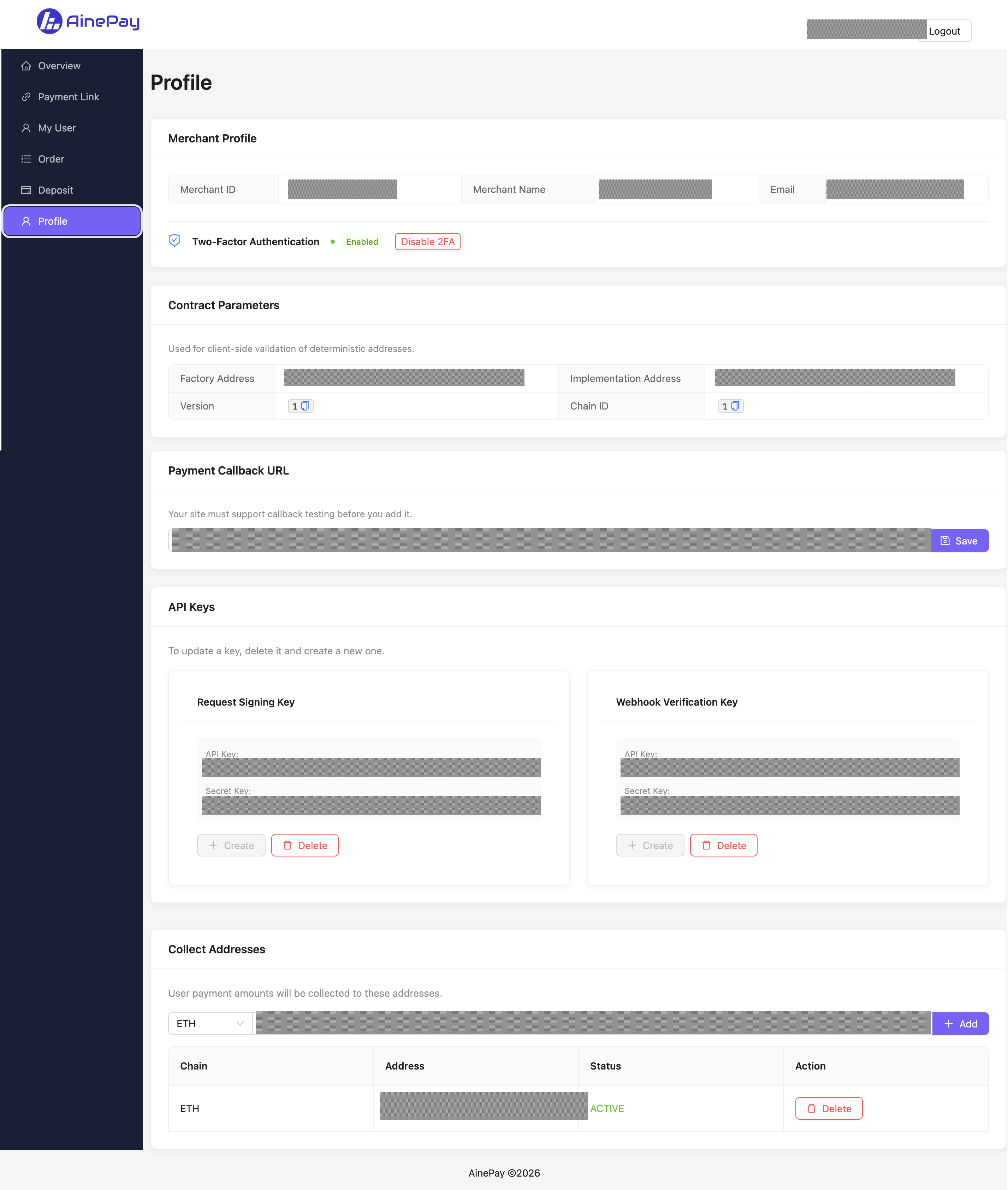
Task: Click Create under Webhook Verification Key
Action: tap(650, 846)
